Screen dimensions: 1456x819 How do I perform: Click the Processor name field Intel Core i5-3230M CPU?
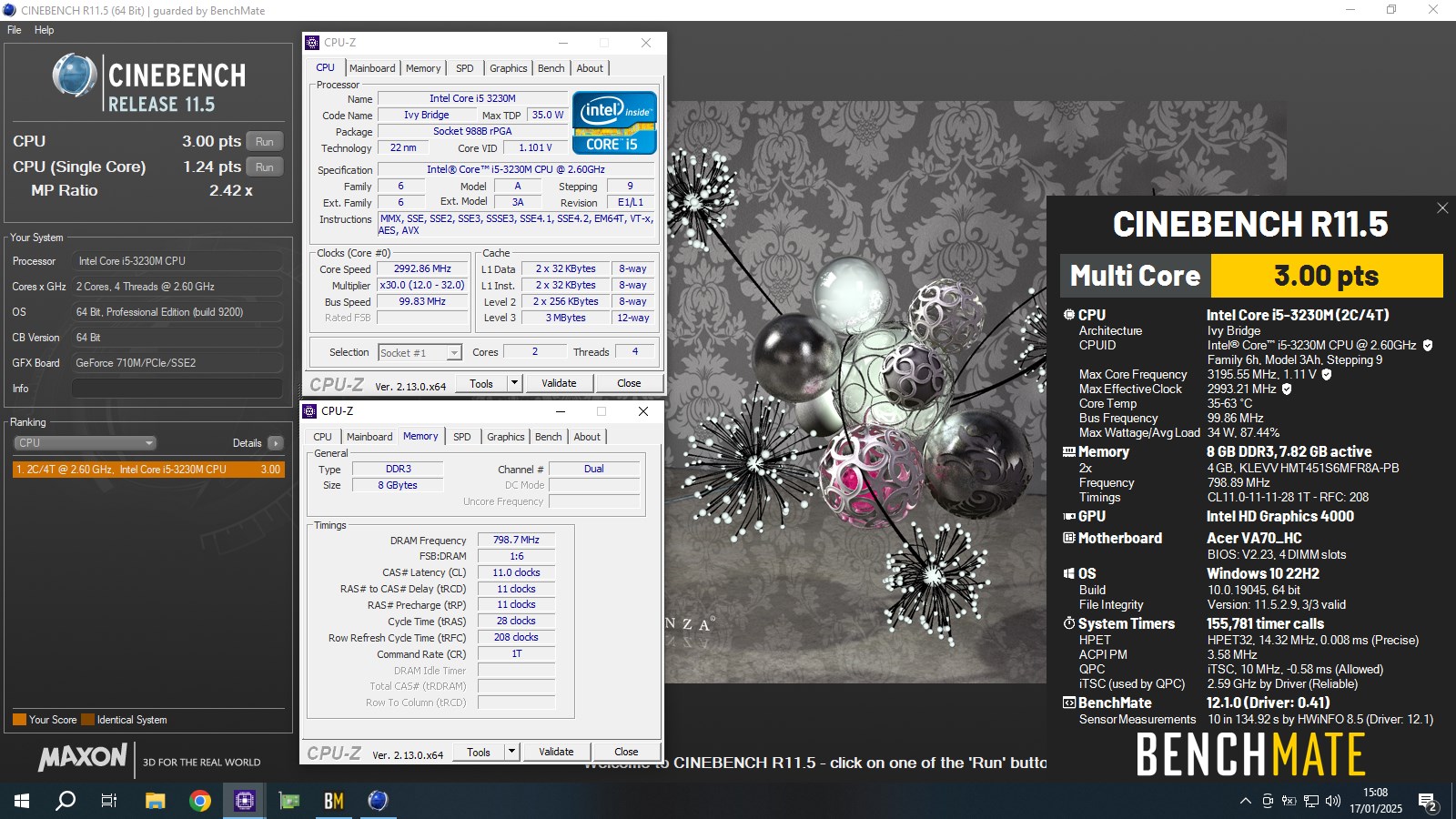tap(177, 261)
